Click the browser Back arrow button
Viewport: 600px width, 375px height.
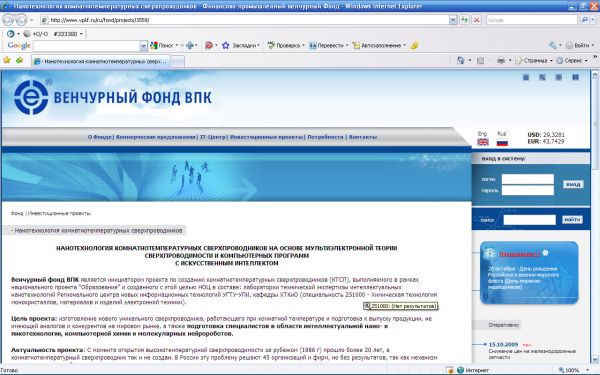[x=8, y=20]
